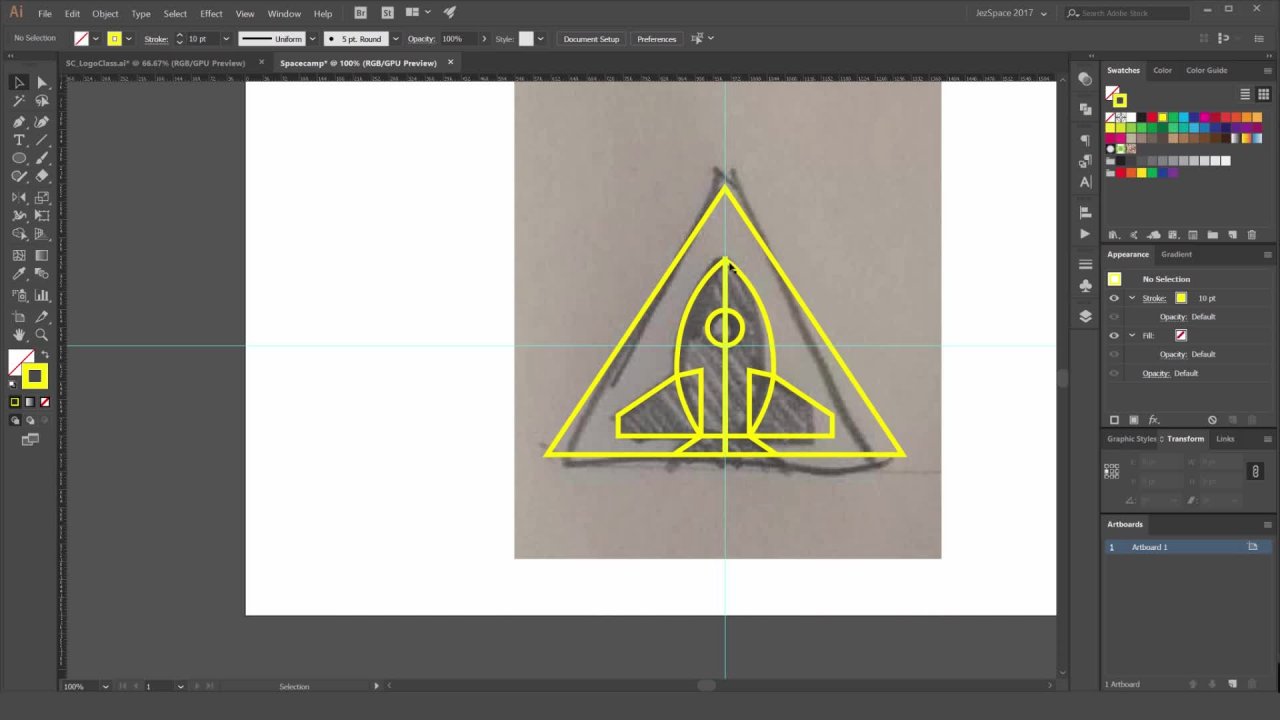Switch to the SC_LogoClass.ai document tab
This screenshot has height=720, width=1280.
point(155,63)
